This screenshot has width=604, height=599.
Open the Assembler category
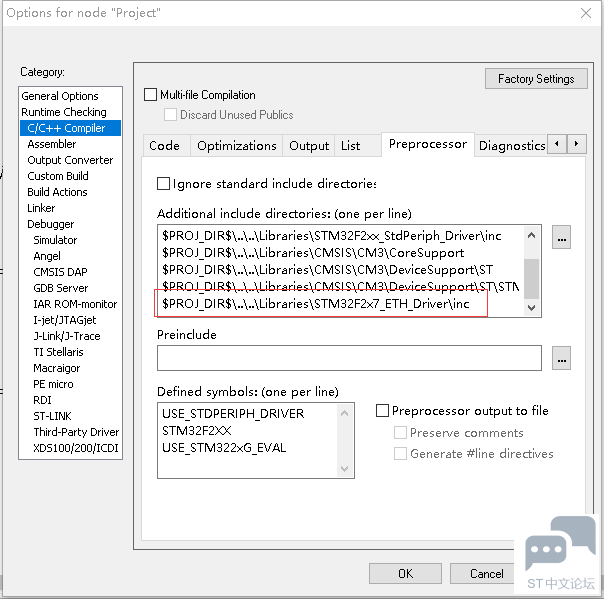click(52, 144)
